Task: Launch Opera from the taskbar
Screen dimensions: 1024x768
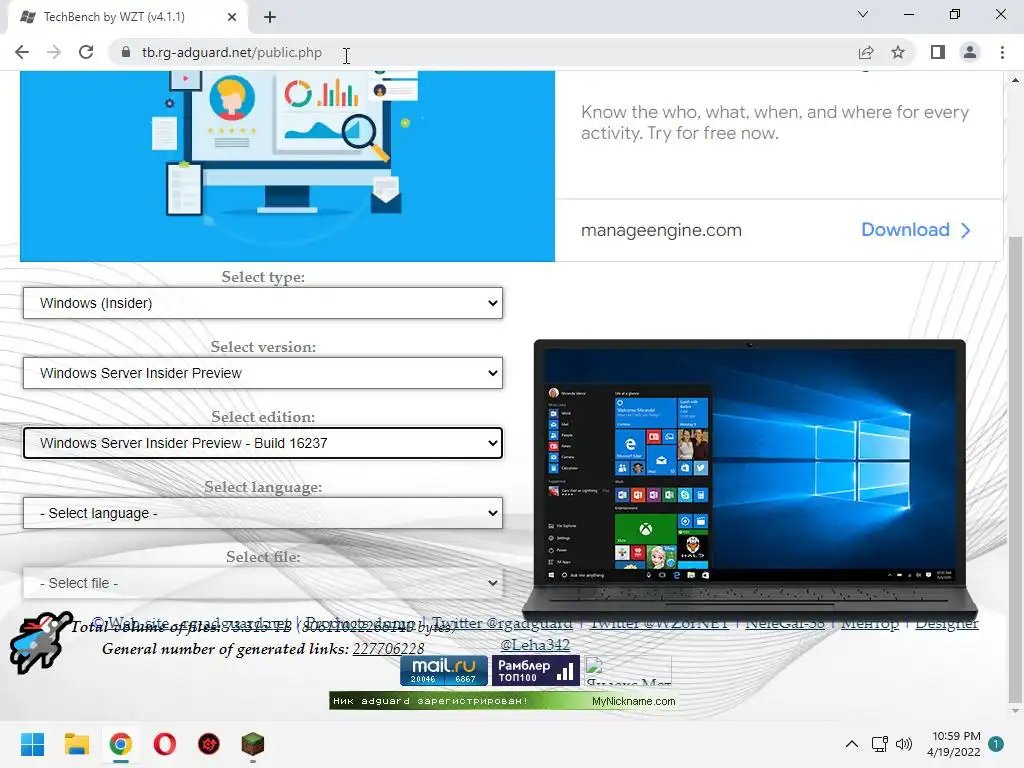Action: [x=165, y=744]
